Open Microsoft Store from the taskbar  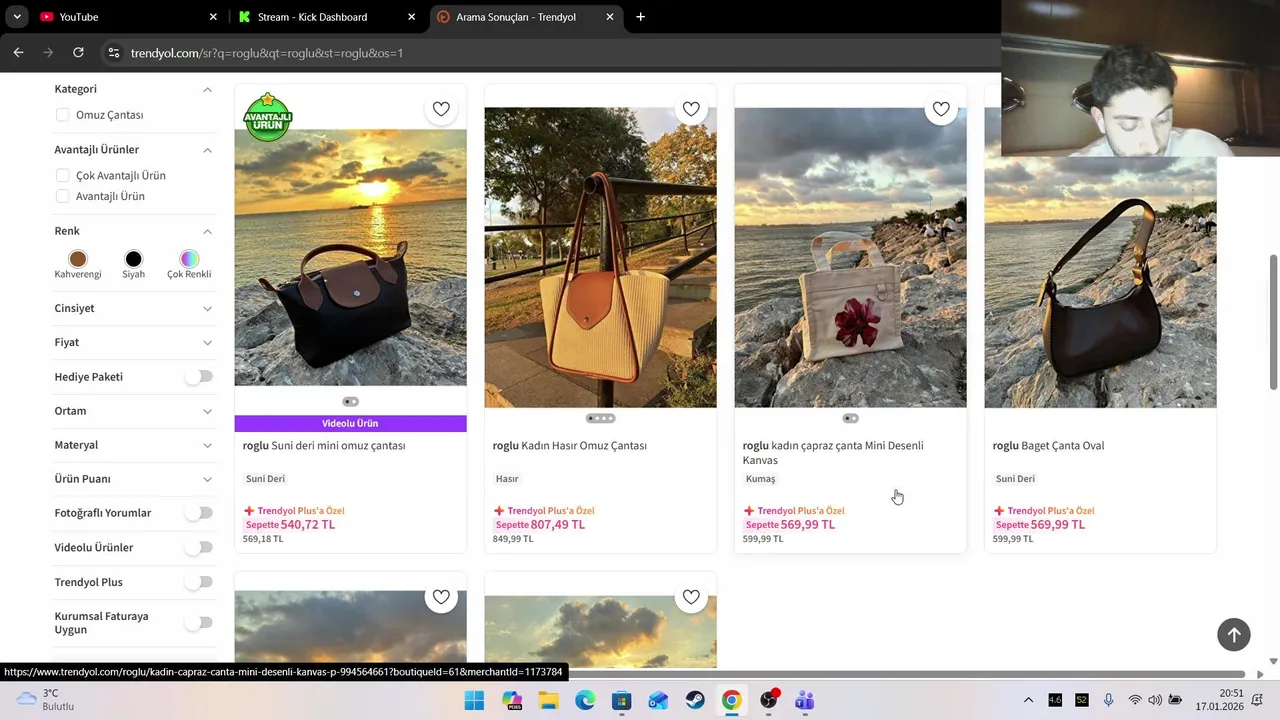pyautogui.click(x=622, y=700)
